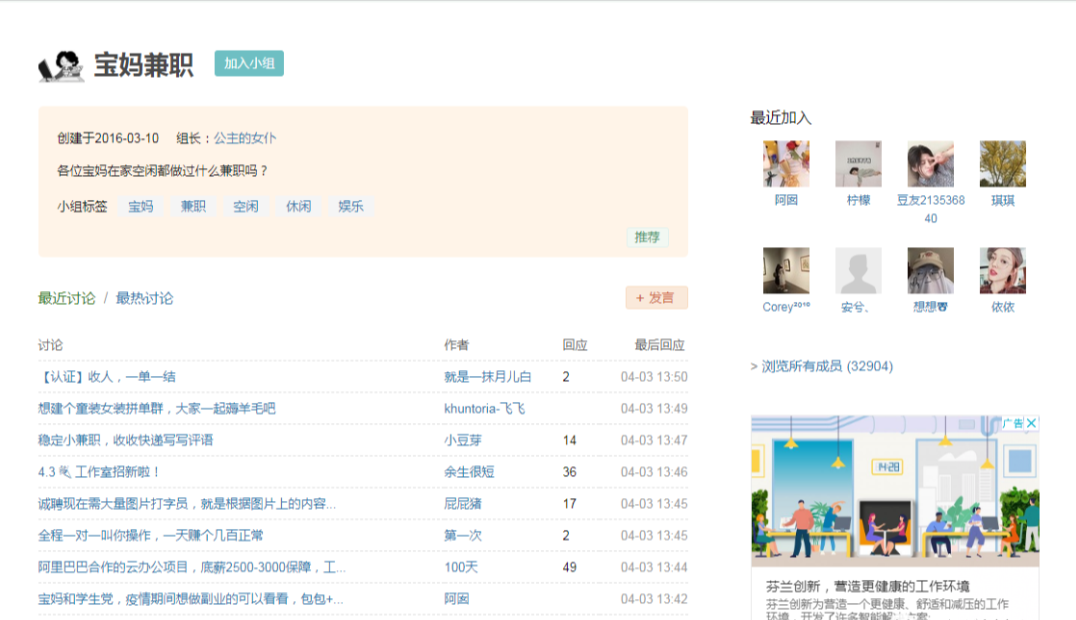Open topic 全程一对一叫你操作

[150, 535]
